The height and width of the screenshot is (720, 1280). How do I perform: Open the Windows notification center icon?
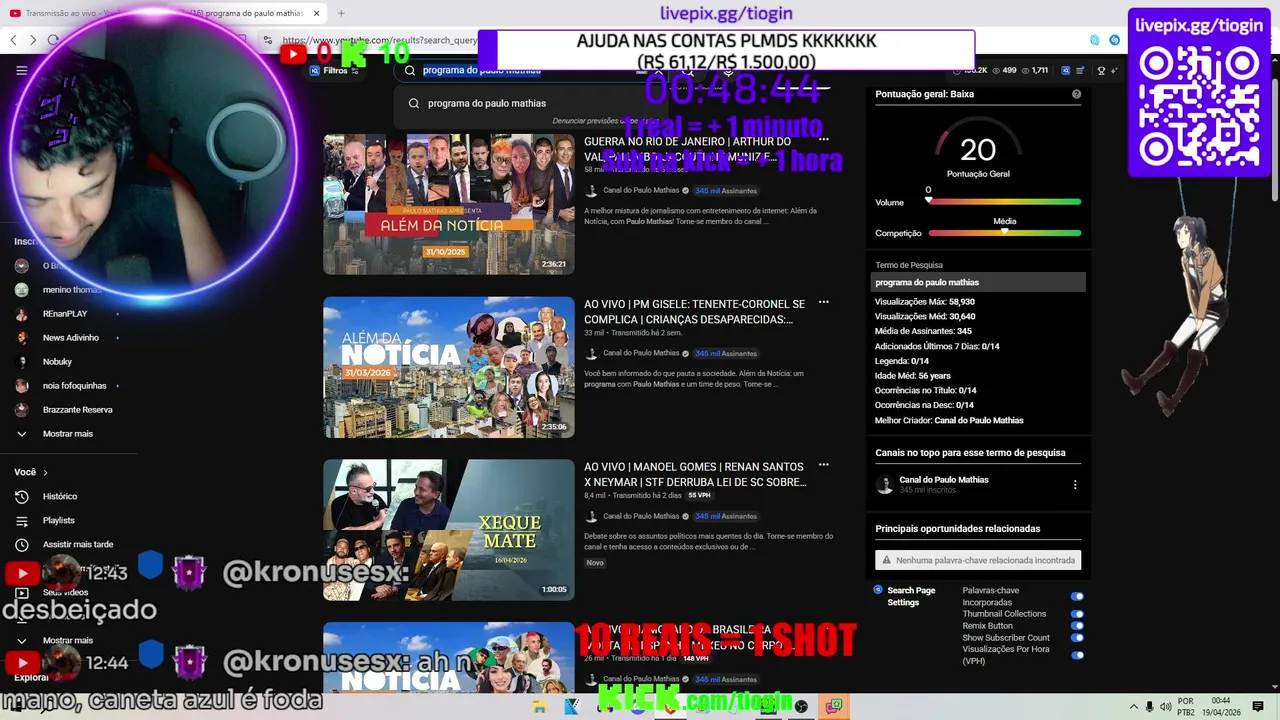point(1258,706)
